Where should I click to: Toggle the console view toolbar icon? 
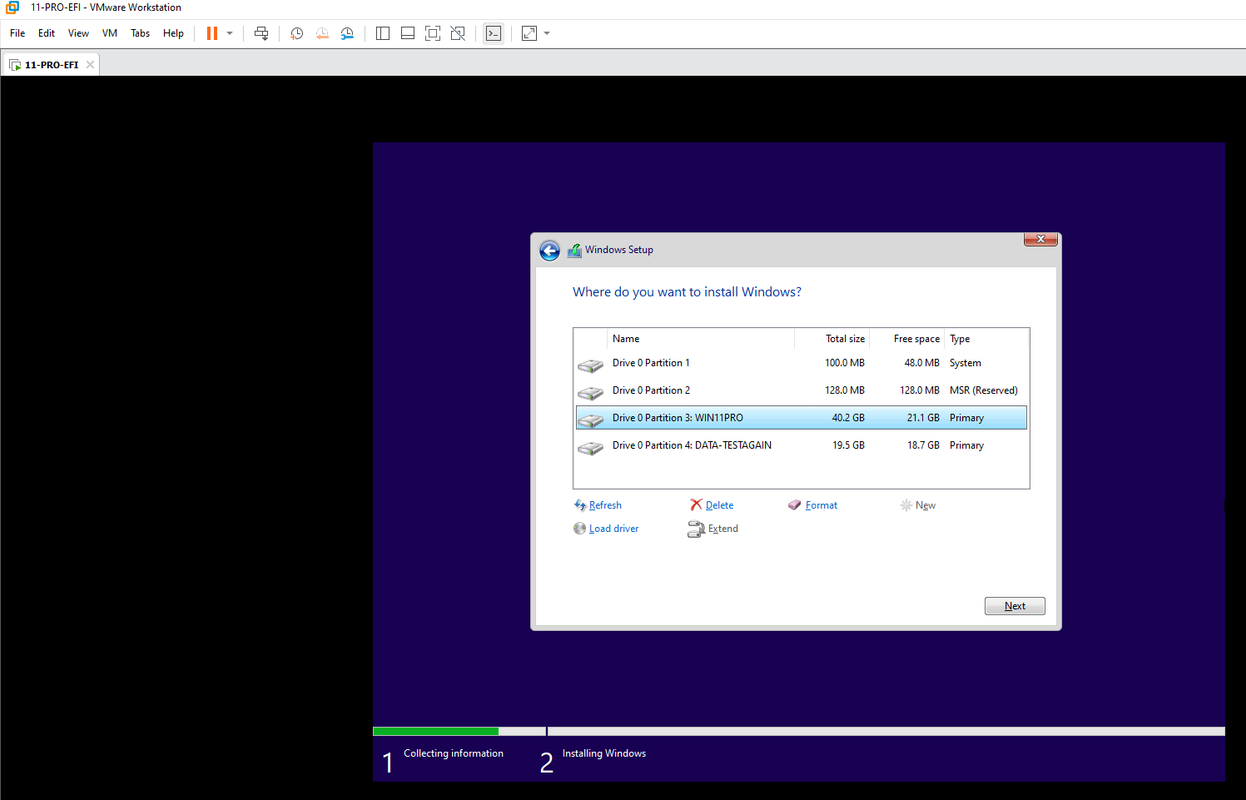pyautogui.click(x=493, y=33)
